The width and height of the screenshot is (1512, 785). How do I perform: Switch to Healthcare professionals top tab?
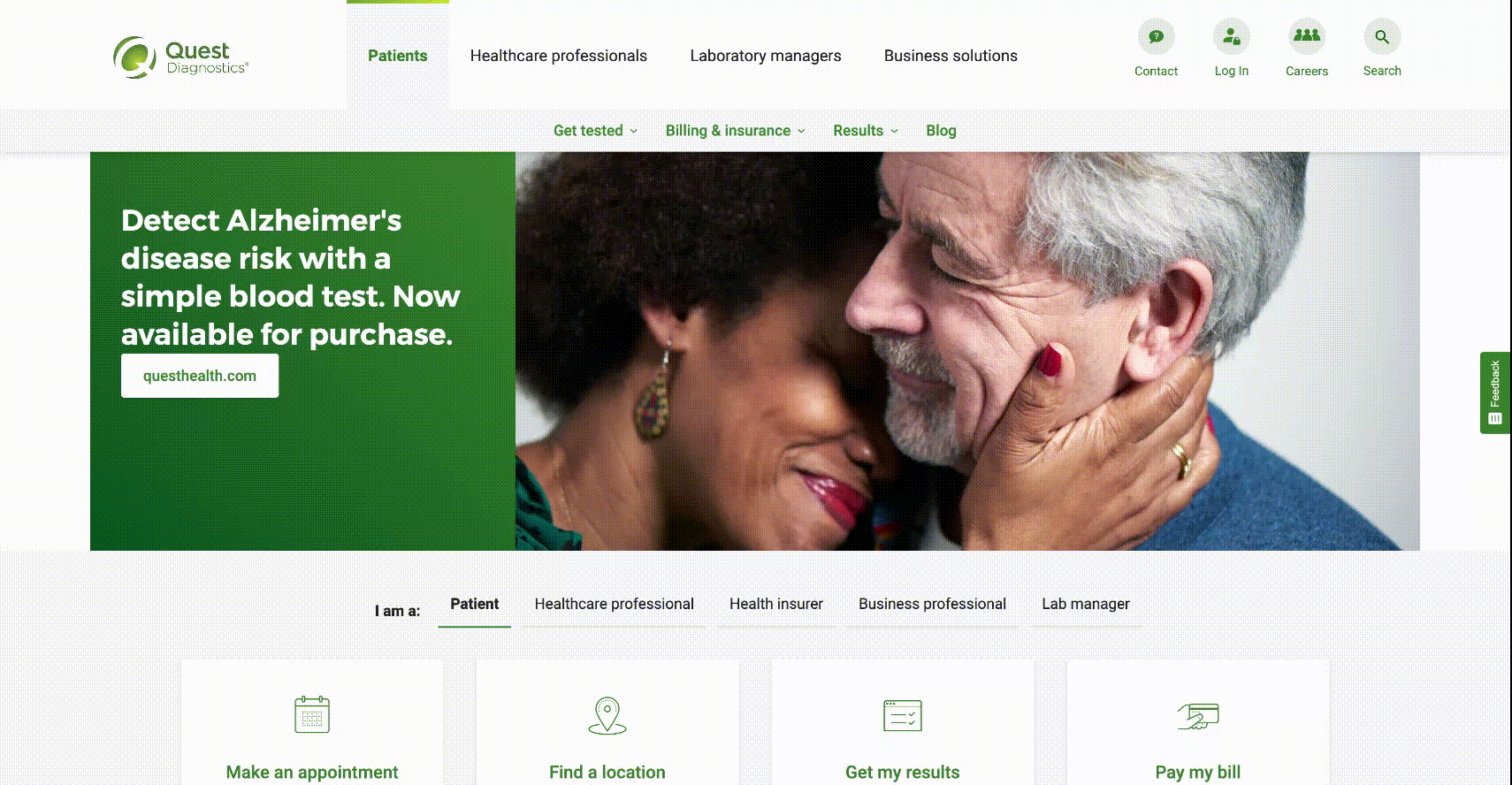click(559, 56)
